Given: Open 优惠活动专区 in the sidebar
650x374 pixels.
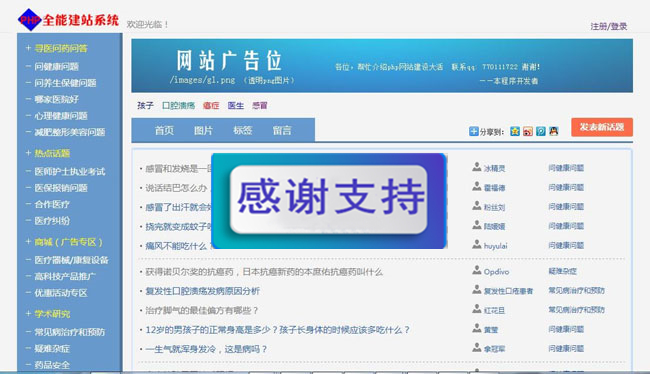Looking at the screenshot, I should 61,293.
